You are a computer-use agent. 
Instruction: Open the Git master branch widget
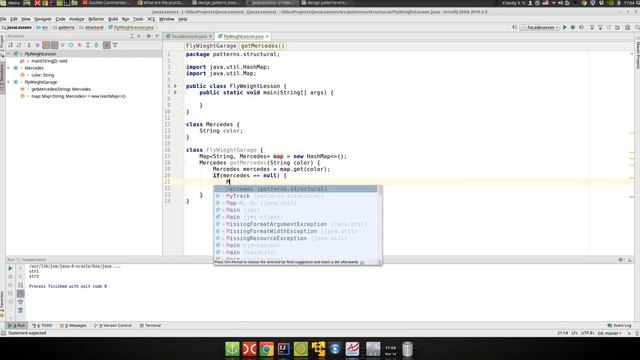pos(609,333)
